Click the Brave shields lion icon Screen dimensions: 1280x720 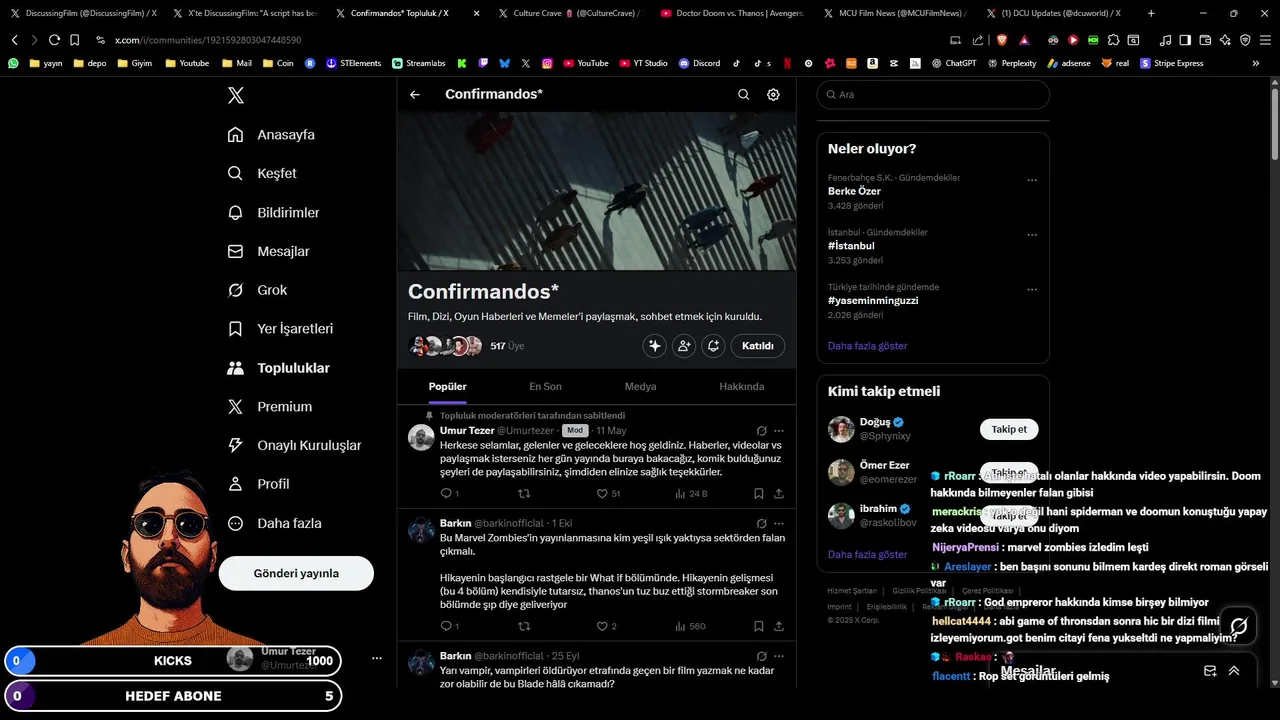1002,40
